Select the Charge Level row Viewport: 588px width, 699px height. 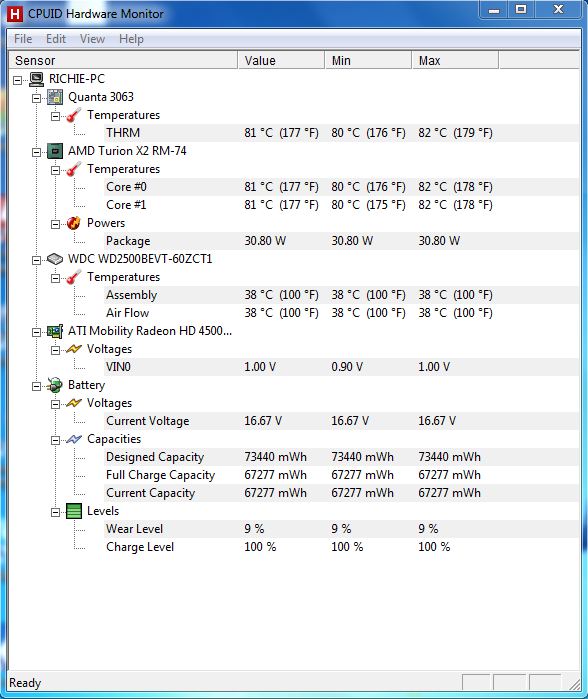[341, 547]
